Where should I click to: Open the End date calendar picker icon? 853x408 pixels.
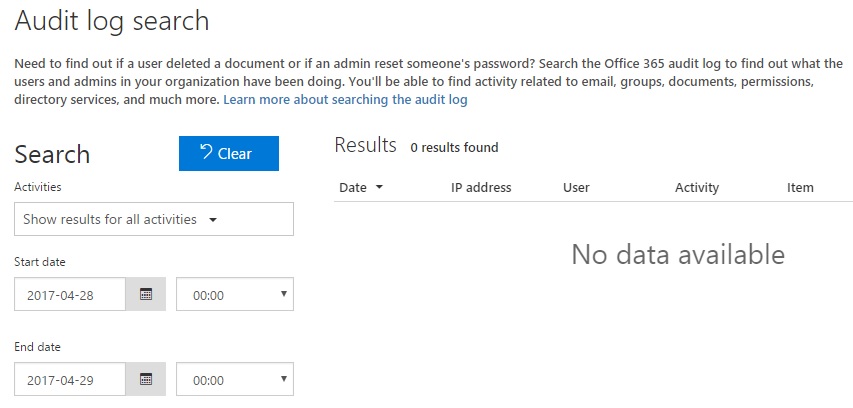point(146,379)
